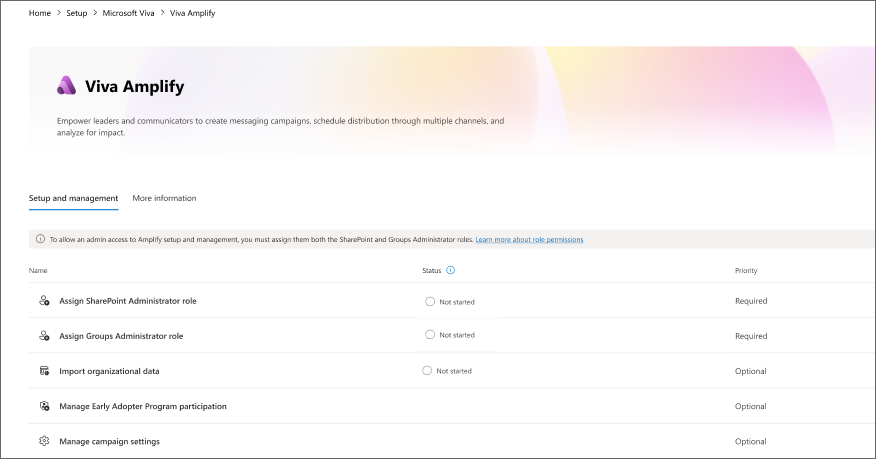Click 'Not started' text in SharePoint Administrator row
This screenshot has width=876, height=459.
point(456,302)
